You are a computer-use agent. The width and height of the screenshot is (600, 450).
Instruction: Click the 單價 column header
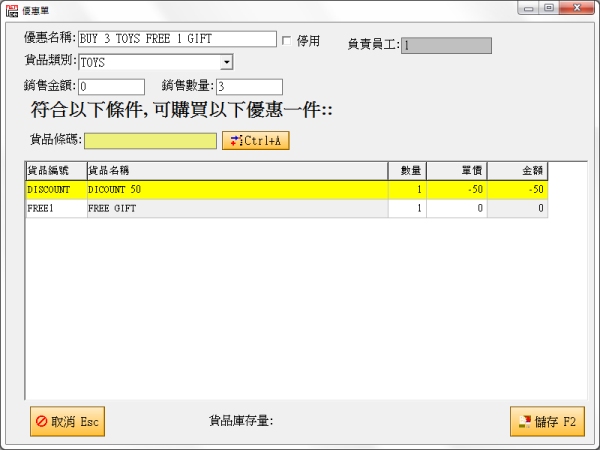coord(457,171)
